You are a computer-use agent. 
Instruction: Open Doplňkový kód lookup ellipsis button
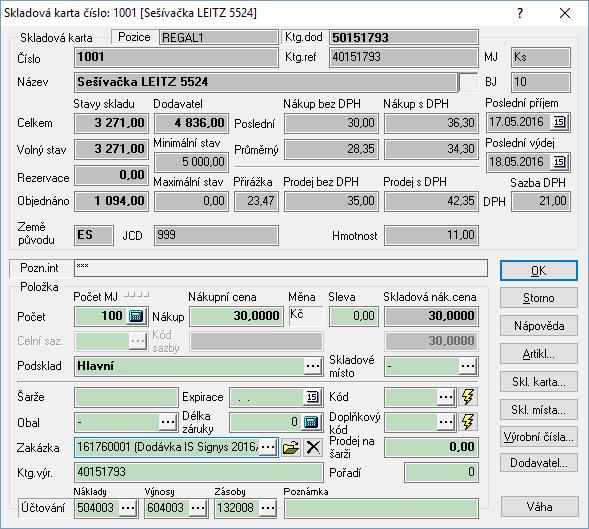point(446,422)
